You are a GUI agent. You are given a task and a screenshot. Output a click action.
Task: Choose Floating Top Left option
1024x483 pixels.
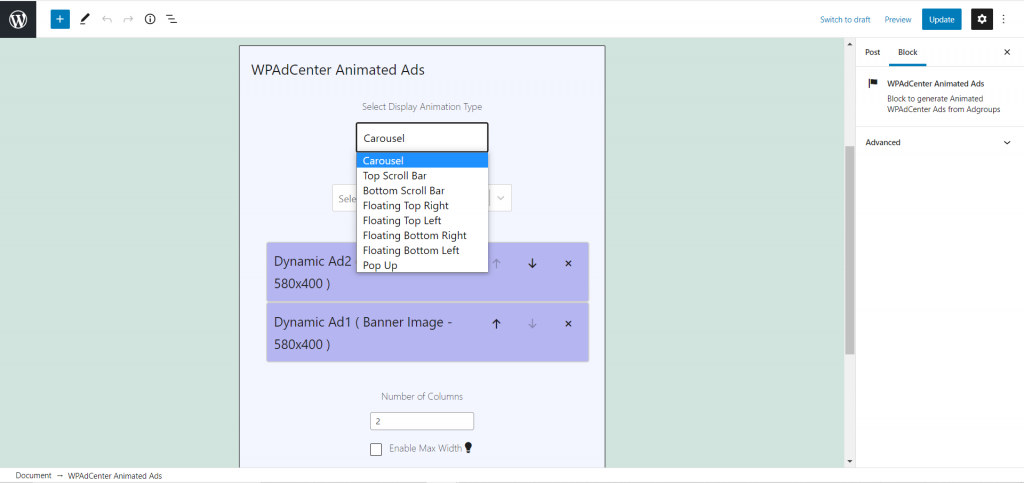click(x=422, y=221)
